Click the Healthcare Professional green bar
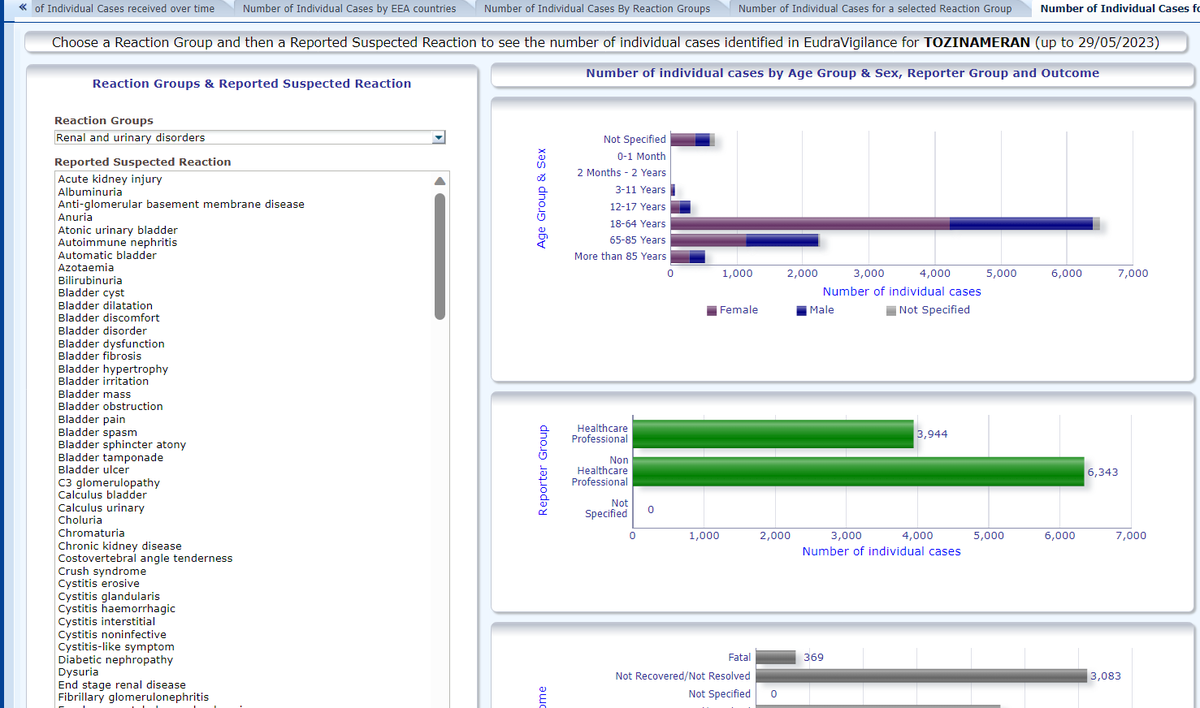Image resolution: width=1200 pixels, height=708 pixels. 773,434
